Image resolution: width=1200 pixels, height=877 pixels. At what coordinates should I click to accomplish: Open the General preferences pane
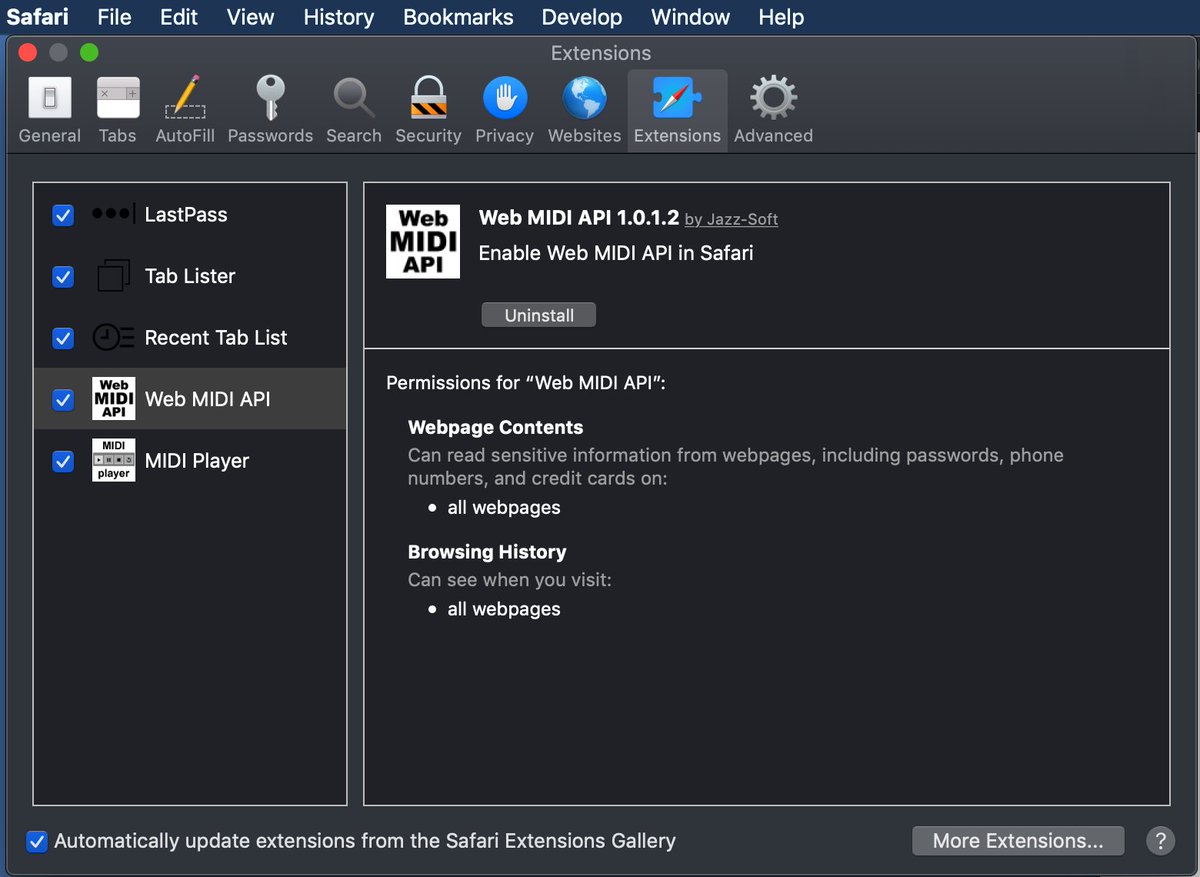point(50,110)
